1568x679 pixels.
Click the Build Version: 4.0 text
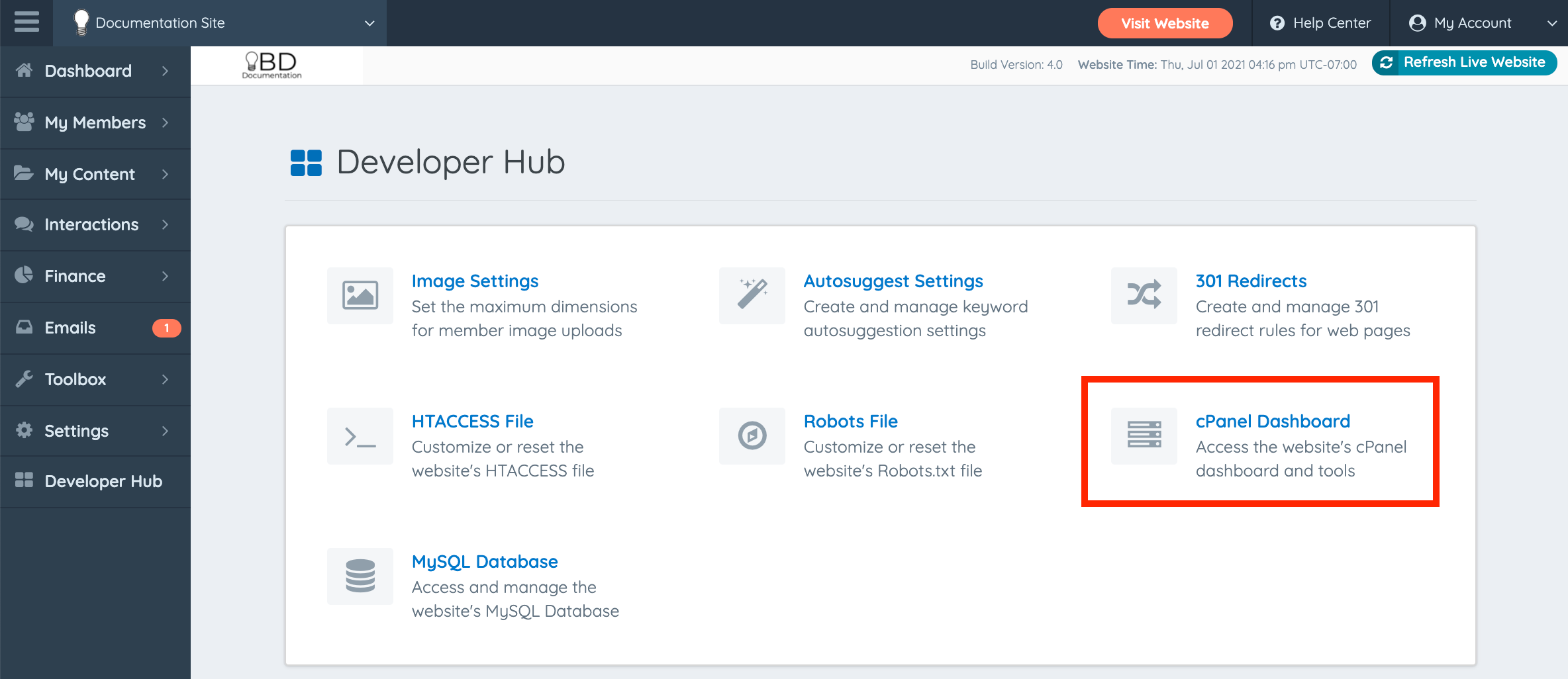tap(1016, 65)
